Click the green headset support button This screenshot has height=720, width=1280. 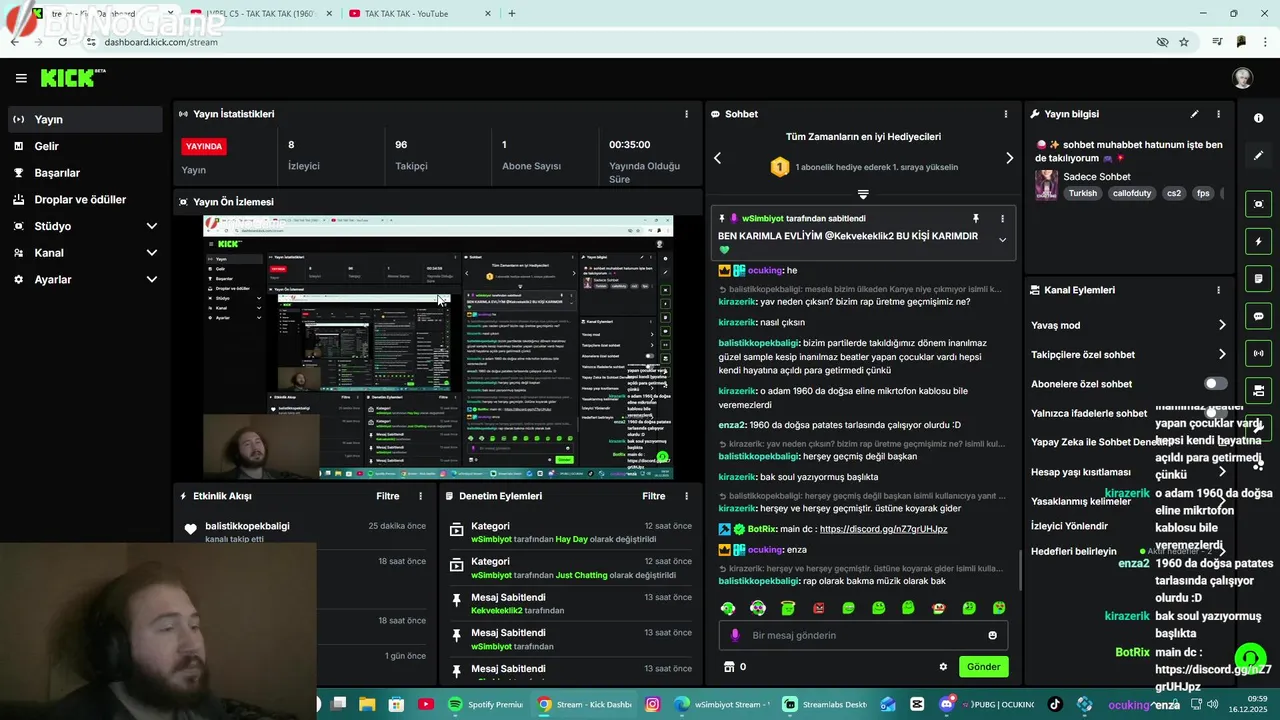click(x=1250, y=659)
